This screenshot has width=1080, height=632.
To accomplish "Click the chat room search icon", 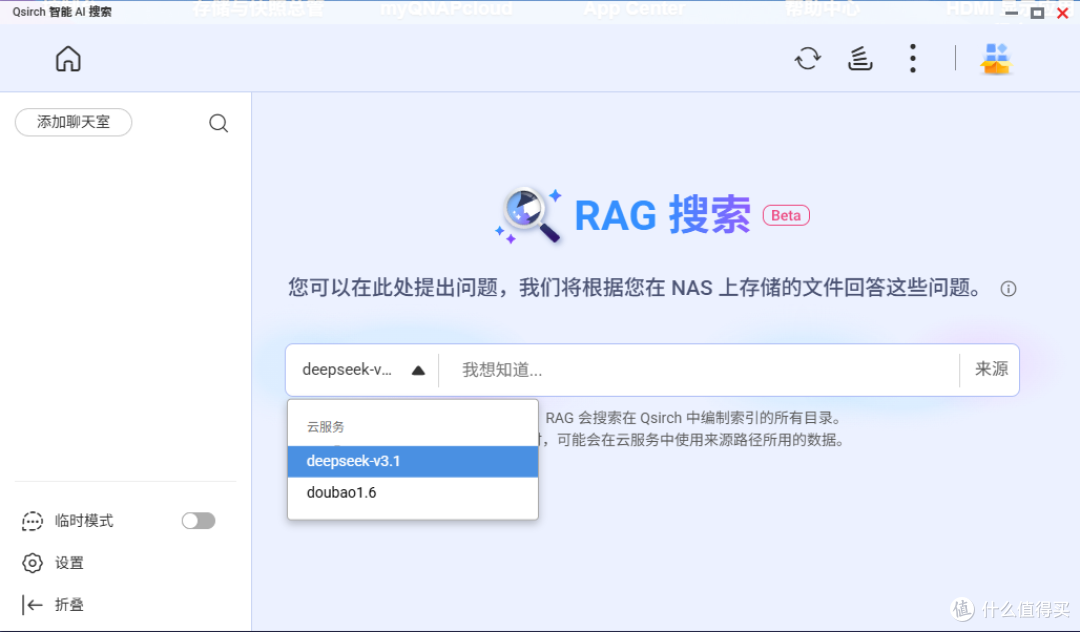I will click(218, 123).
